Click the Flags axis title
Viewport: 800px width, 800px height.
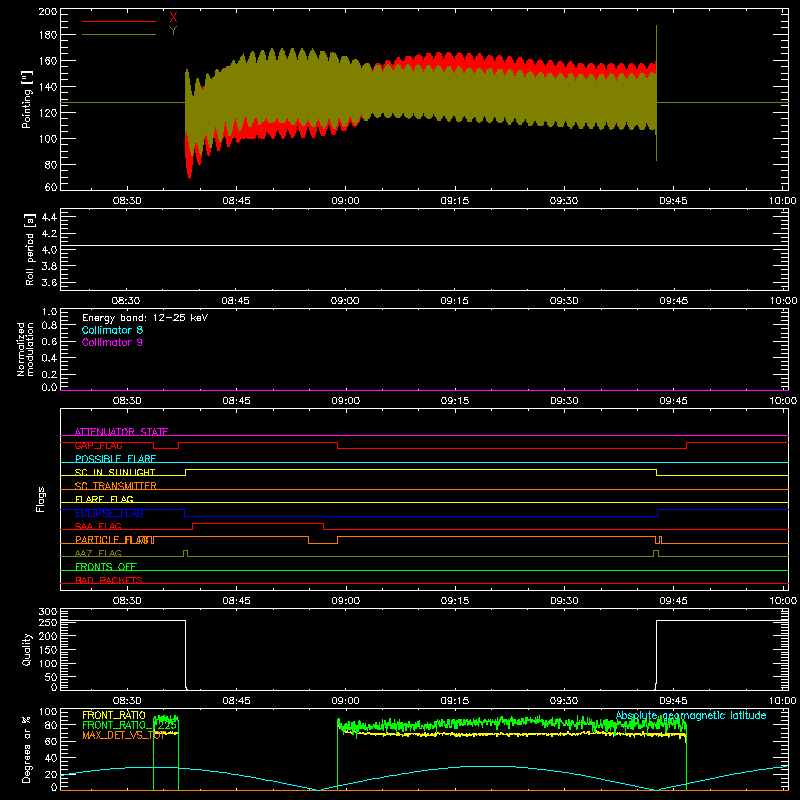[40, 499]
